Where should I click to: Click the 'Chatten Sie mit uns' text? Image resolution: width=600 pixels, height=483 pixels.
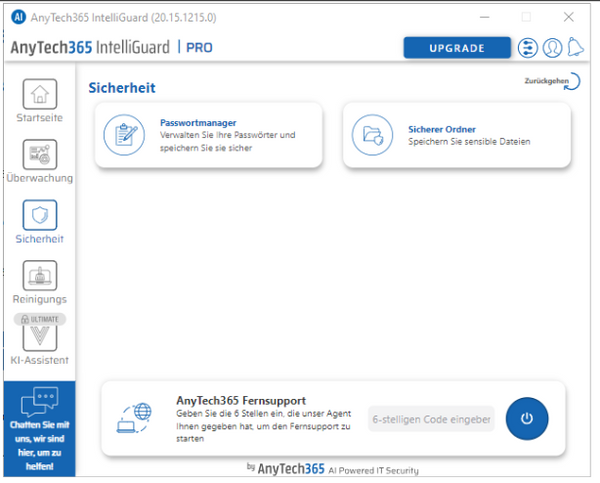[x=39, y=444]
